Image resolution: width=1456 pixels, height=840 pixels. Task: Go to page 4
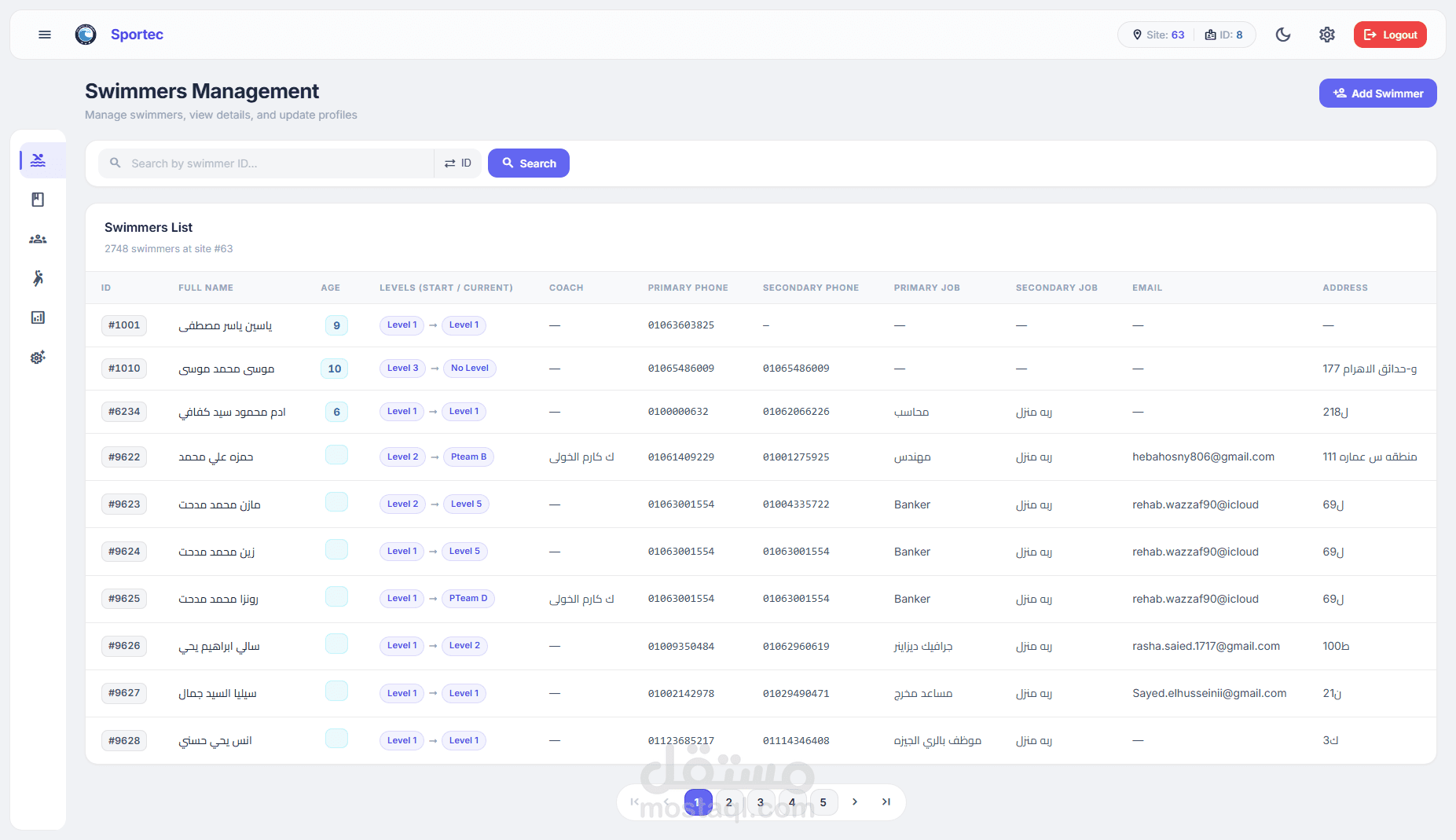pyautogui.click(x=792, y=802)
